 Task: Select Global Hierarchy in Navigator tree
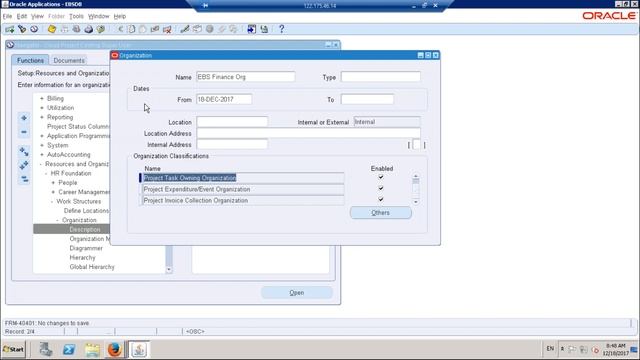click(92, 267)
